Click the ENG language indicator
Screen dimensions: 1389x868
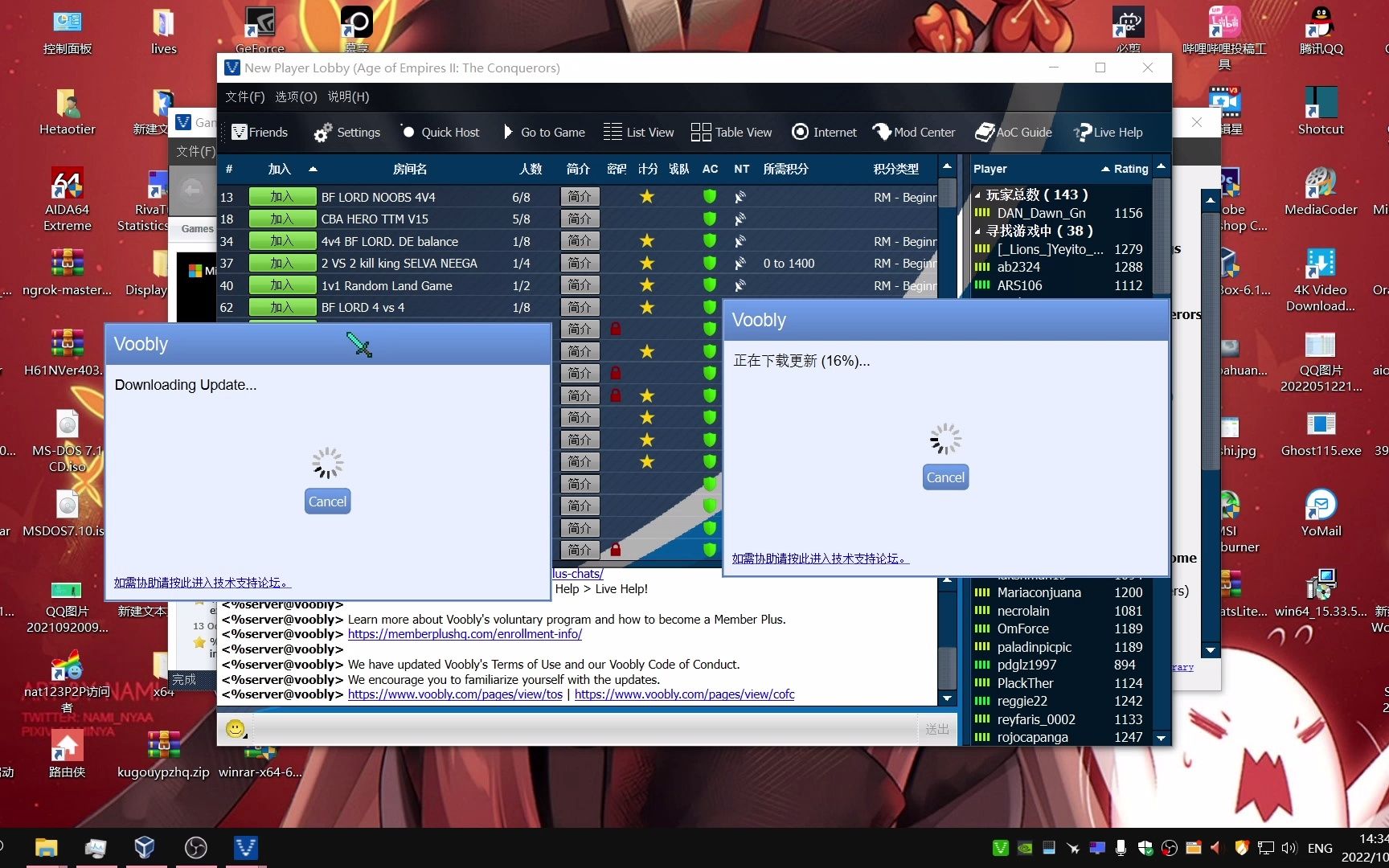tap(1320, 848)
